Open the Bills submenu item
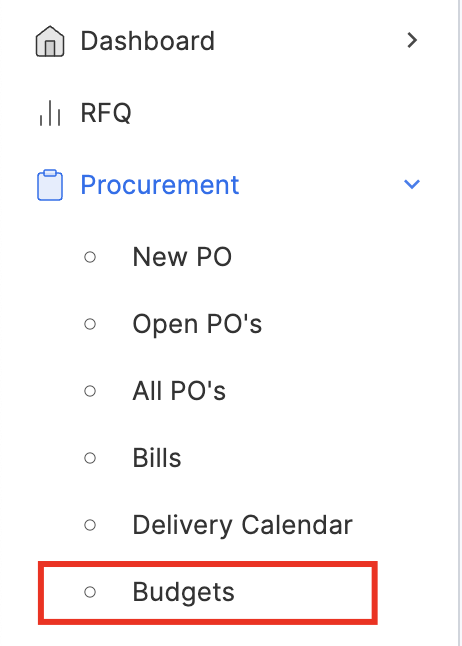The width and height of the screenshot is (462, 646). click(157, 458)
